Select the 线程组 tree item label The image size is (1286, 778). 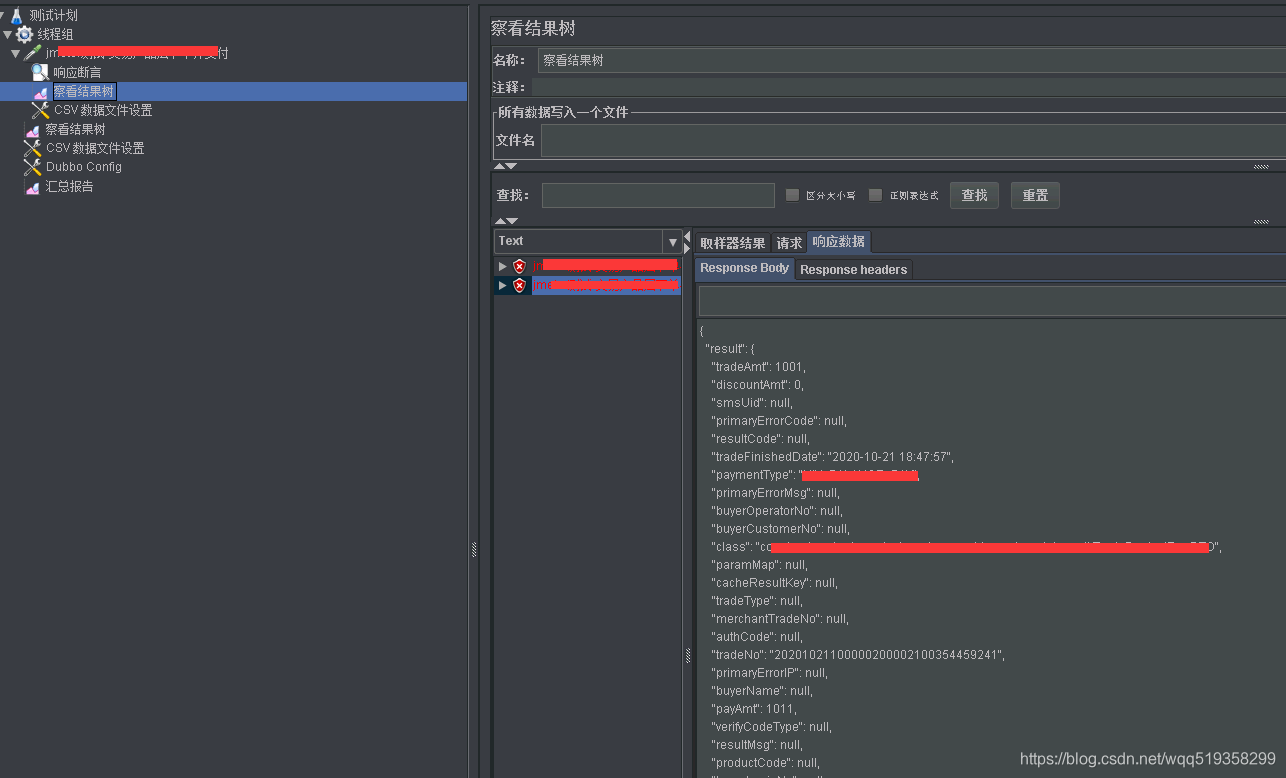(56, 34)
